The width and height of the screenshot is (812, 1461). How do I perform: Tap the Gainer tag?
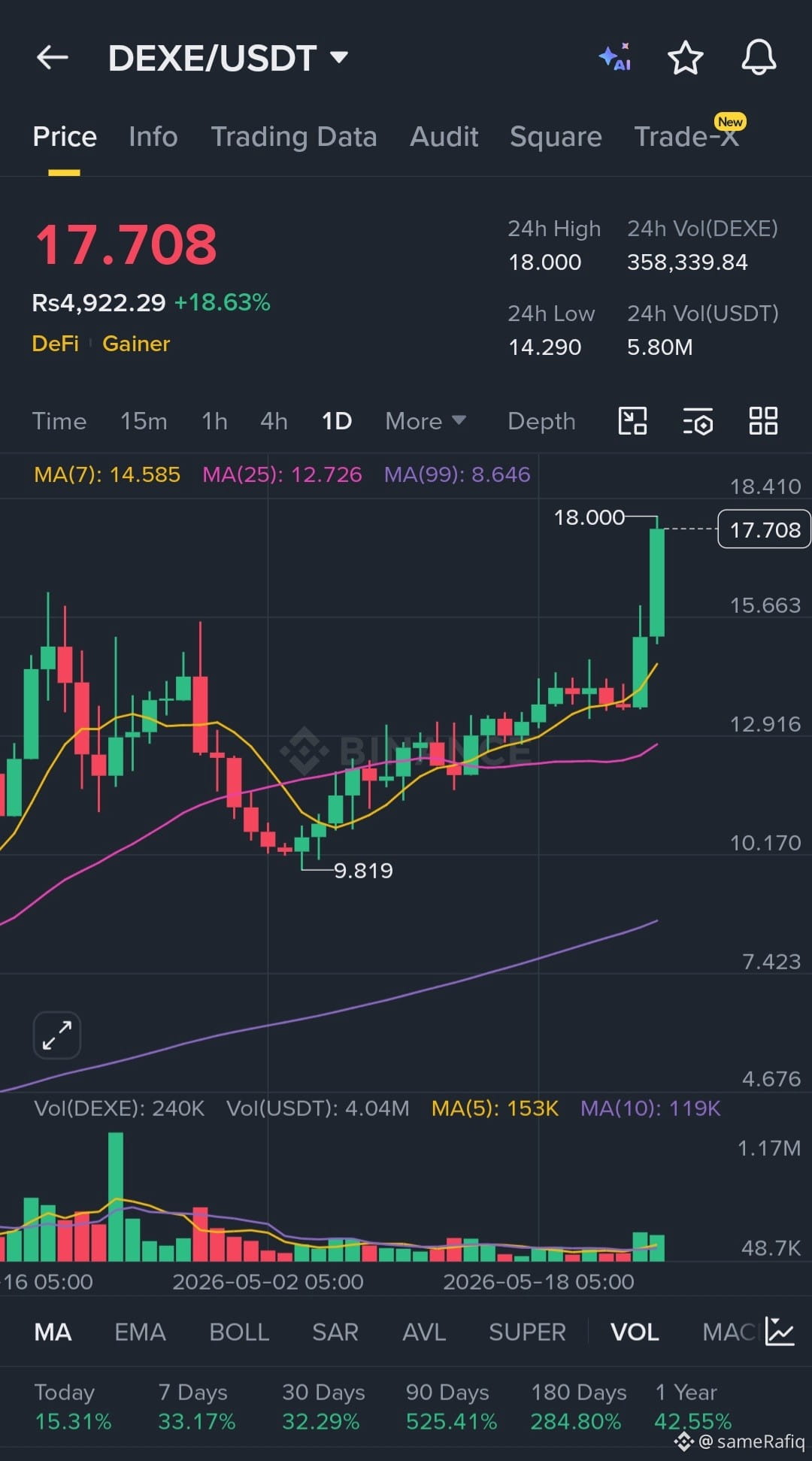point(136,344)
